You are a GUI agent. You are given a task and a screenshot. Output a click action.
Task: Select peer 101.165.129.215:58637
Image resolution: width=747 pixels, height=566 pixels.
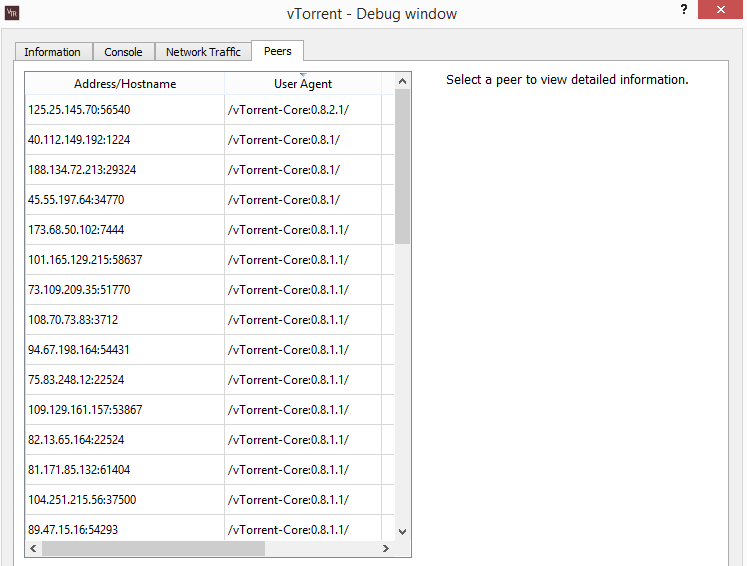(x=125, y=260)
